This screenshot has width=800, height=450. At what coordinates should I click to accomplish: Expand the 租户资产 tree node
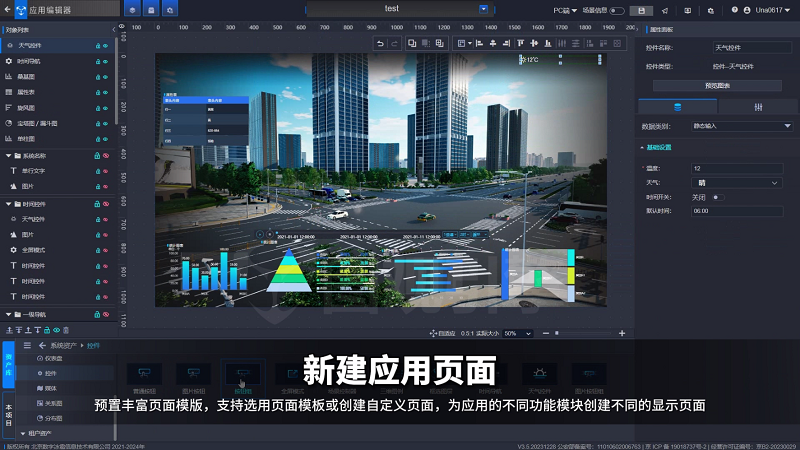tap(23, 433)
